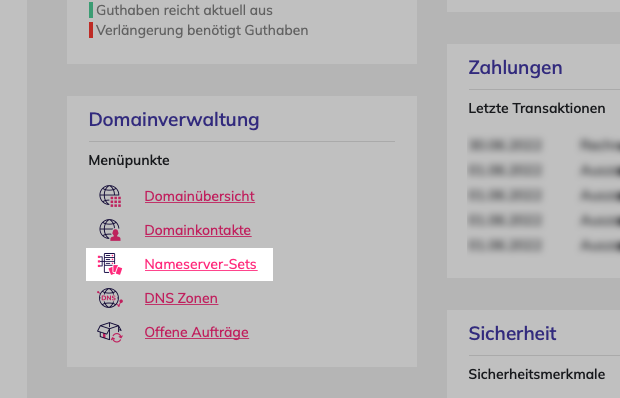Viewport: 620px width, 398px height.
Task: Click the Domainkontakte globe person icon
Action: [110, 230]
